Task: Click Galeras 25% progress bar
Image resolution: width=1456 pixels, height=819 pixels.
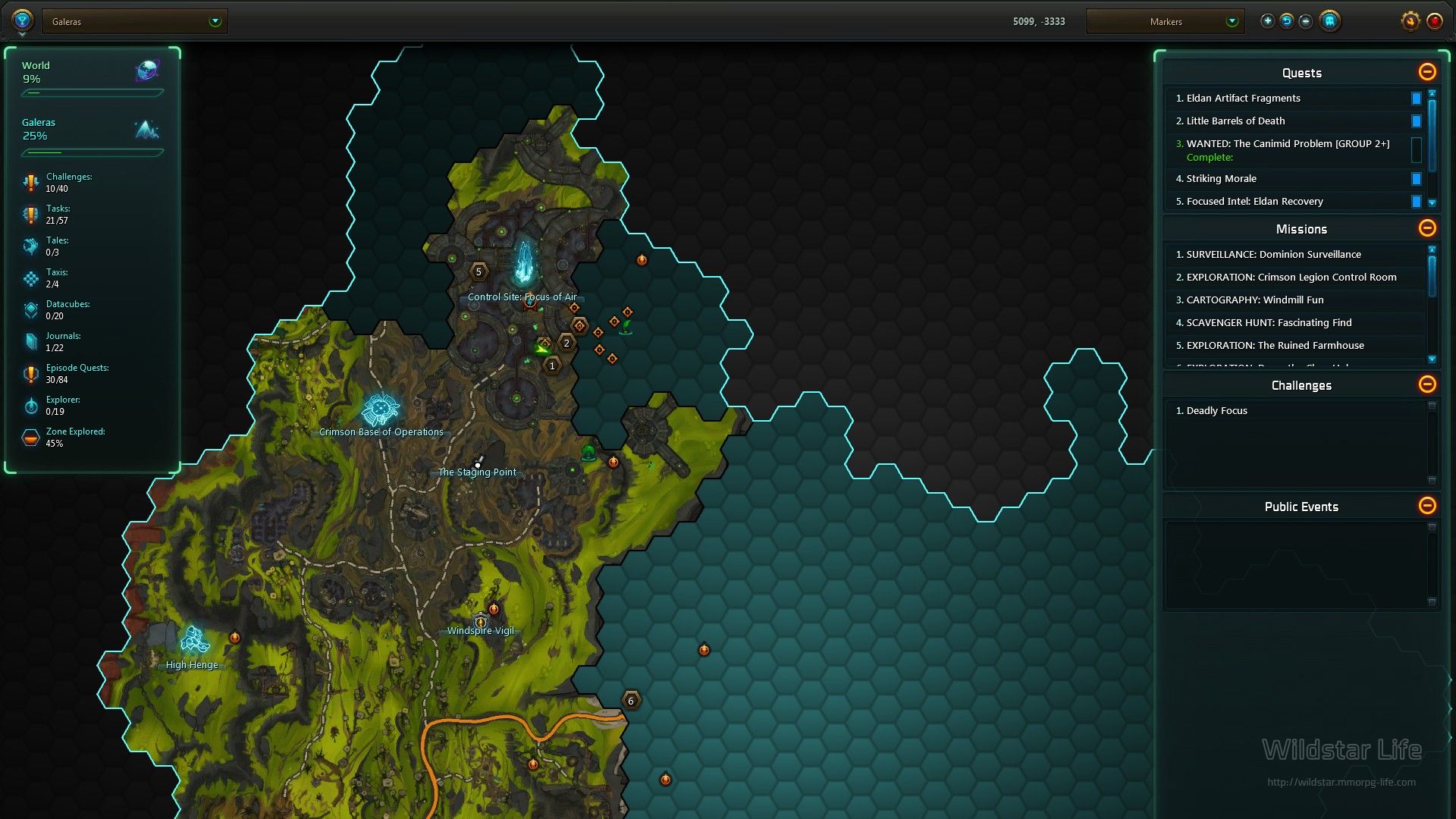Action: point(92,152)
